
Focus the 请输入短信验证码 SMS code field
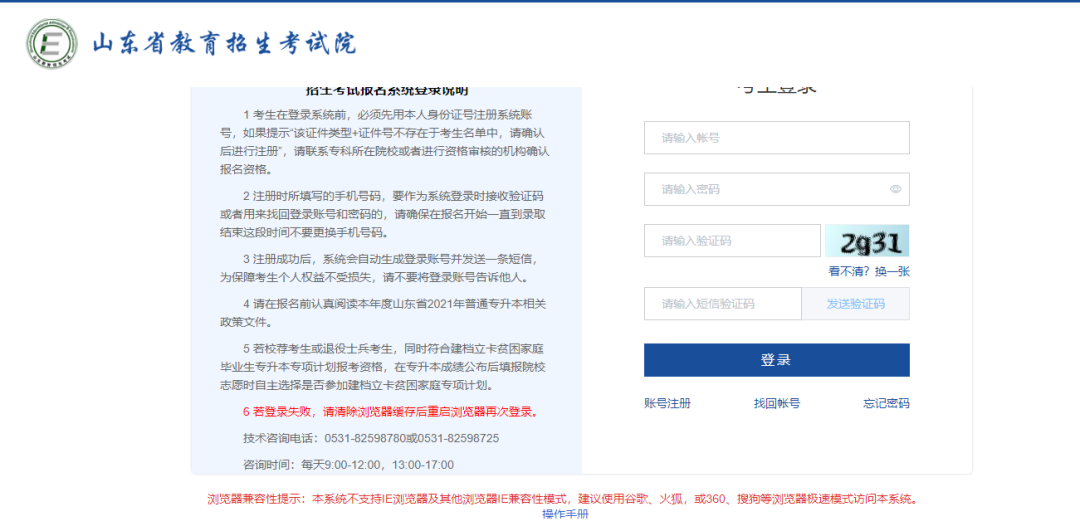[x=722, y=304]
